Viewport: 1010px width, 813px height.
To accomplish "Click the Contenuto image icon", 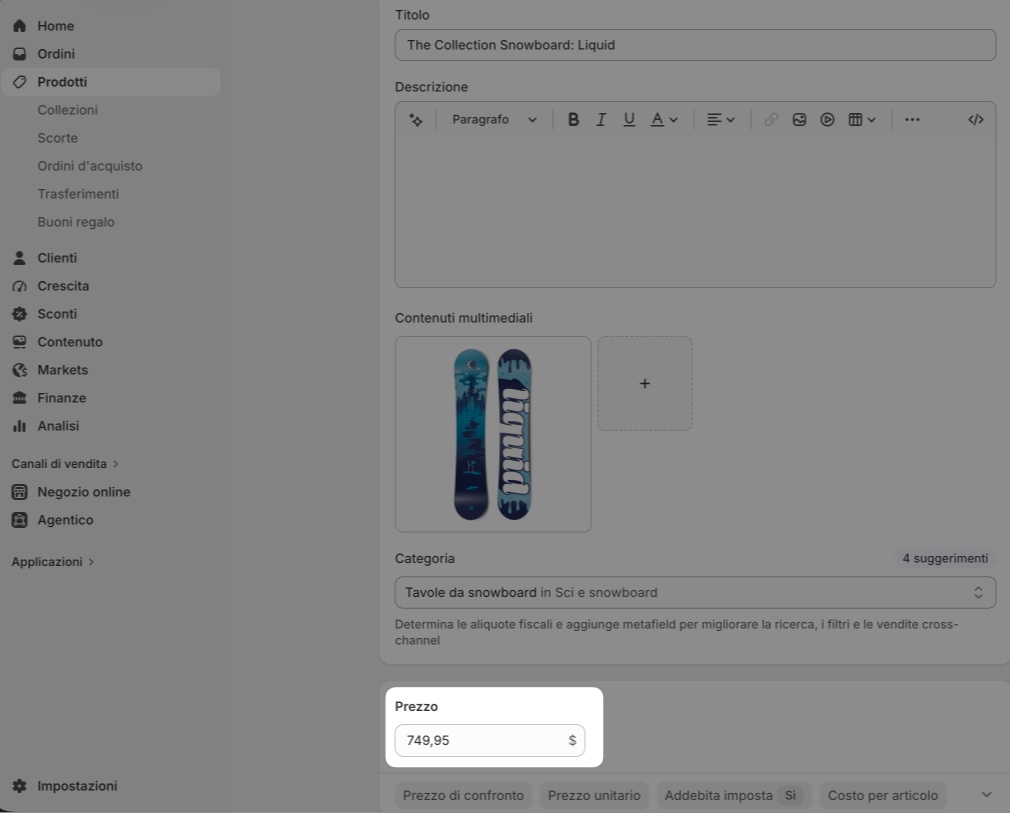I will 19,342.
